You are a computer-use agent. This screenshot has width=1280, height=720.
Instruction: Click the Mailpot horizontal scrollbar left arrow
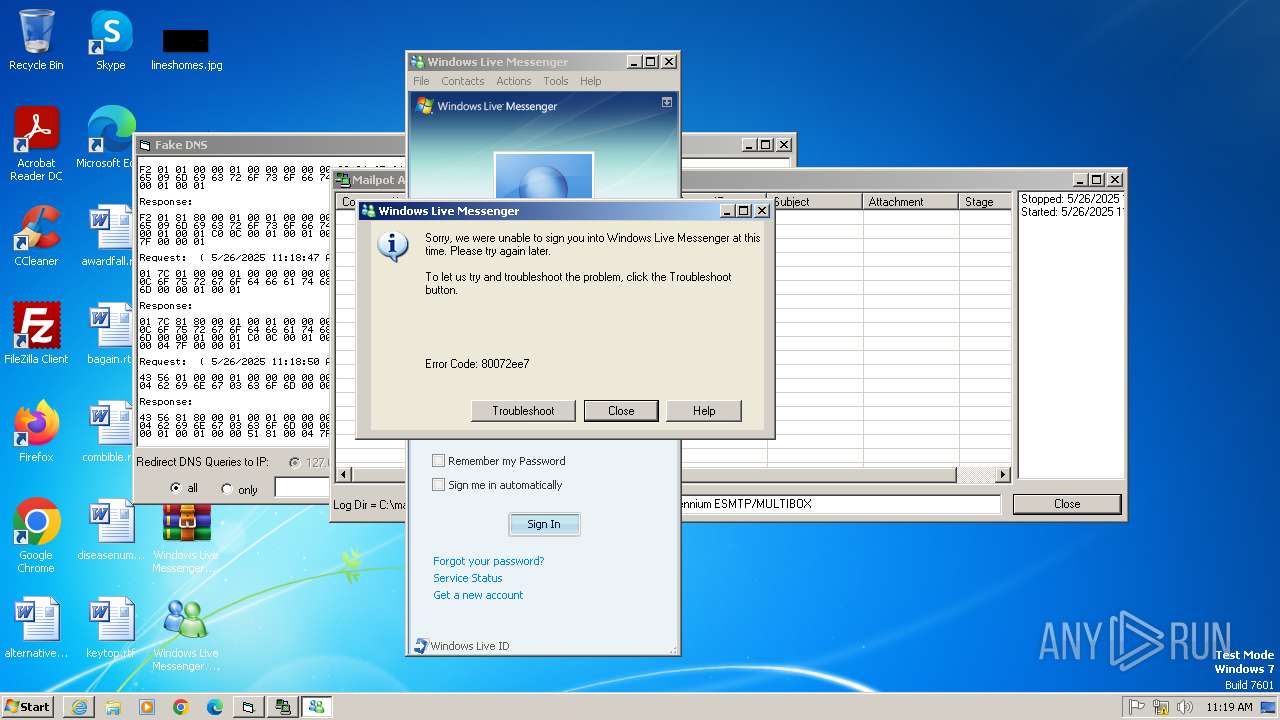click(345, 475)
